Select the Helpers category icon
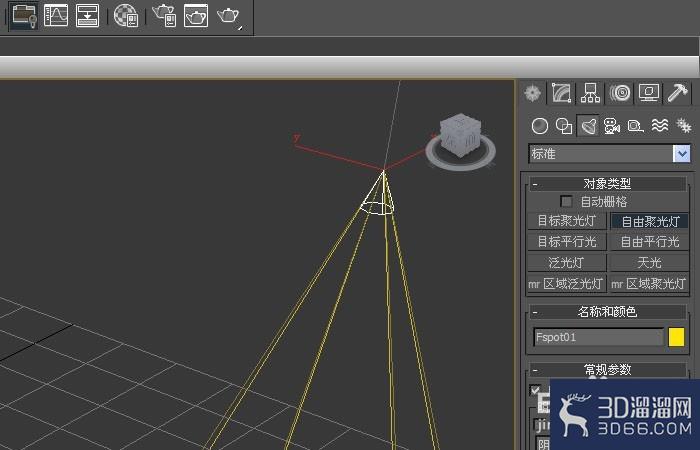This screenshot has height=450, width=700. 635,126
